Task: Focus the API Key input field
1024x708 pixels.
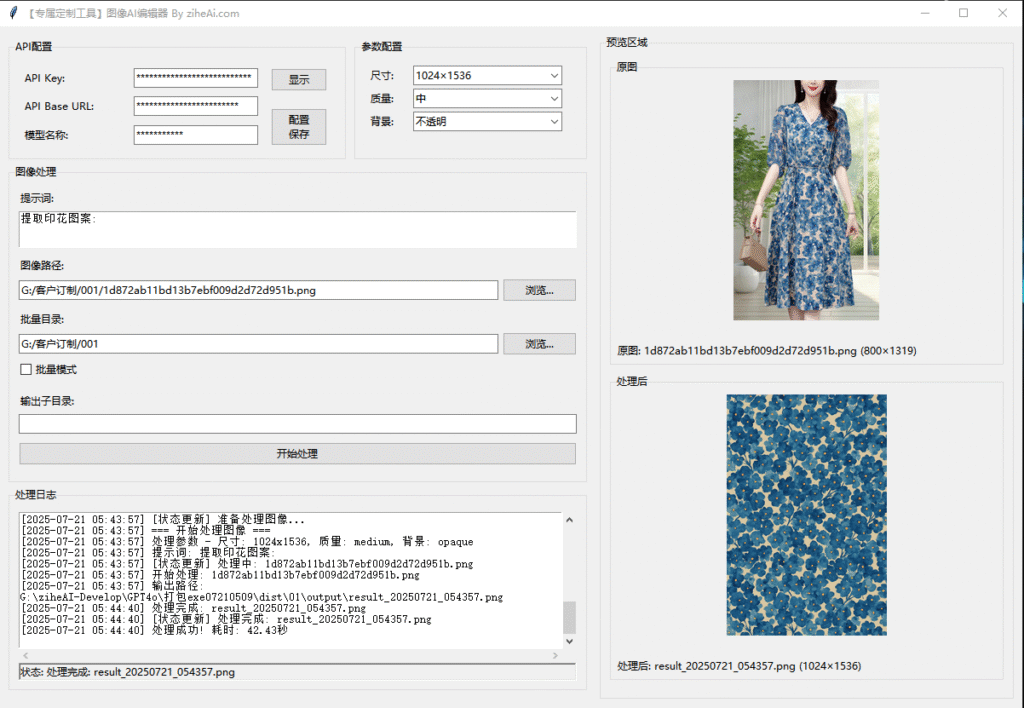Action: pyautogui.click(x=195, y=78)
